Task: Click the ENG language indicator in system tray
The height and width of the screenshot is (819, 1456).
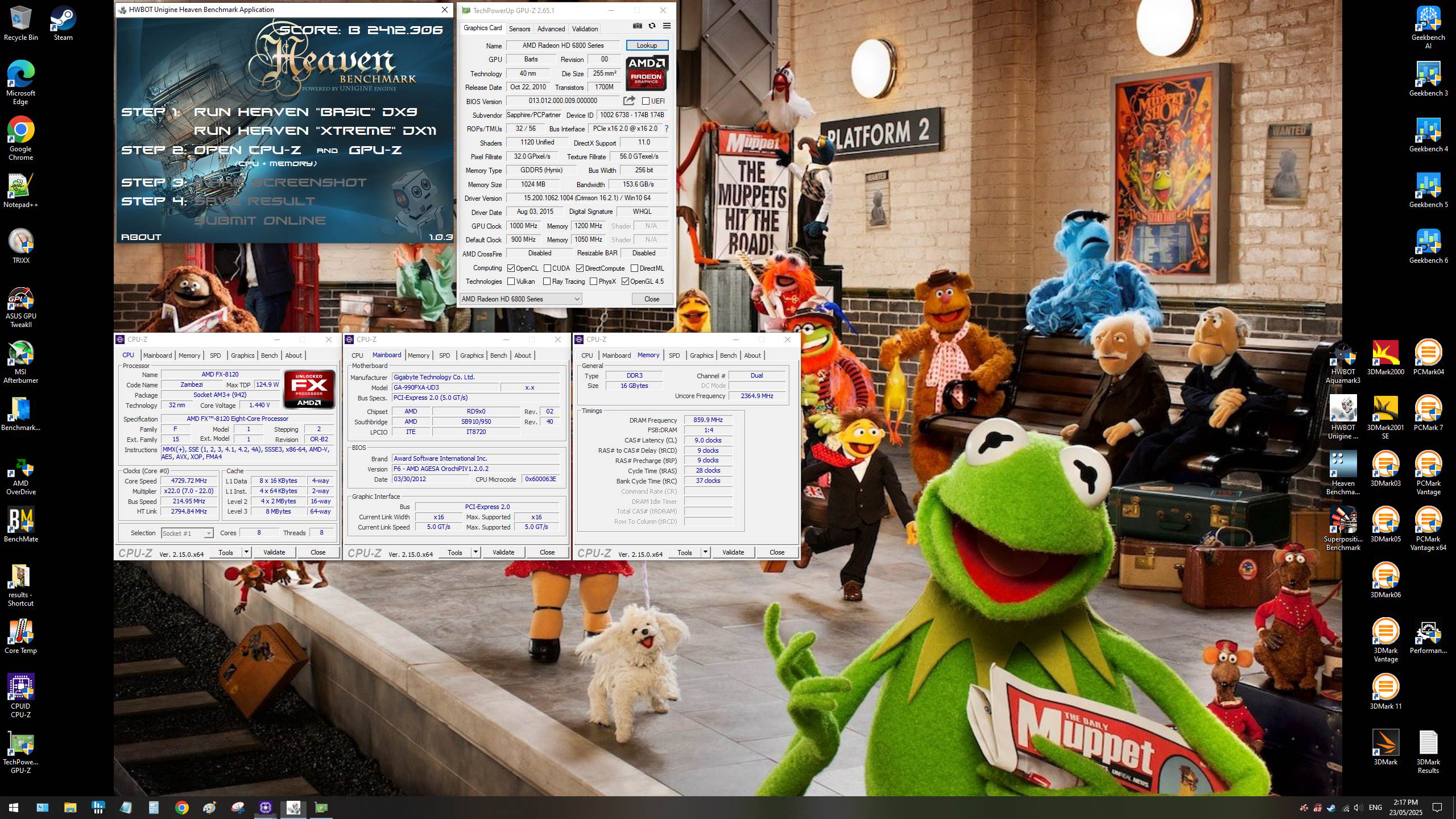Action: (x=1375, y=808)
